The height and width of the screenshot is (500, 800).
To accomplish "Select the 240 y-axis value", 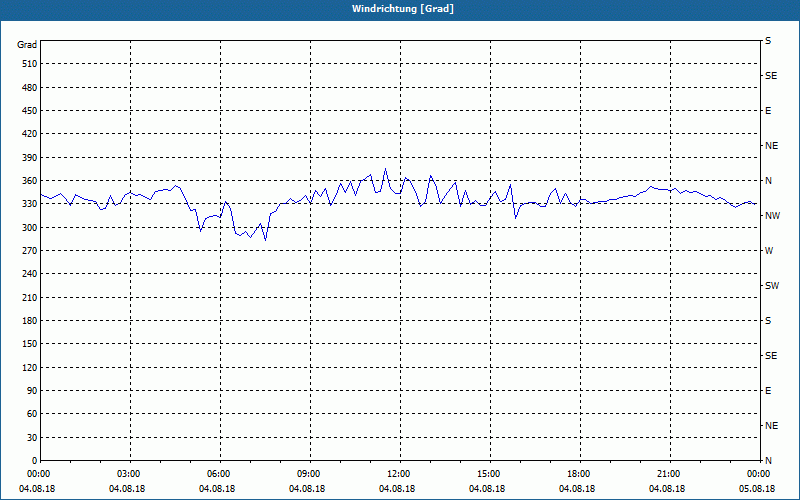I will pyautogui.click(x=29, y=274).
